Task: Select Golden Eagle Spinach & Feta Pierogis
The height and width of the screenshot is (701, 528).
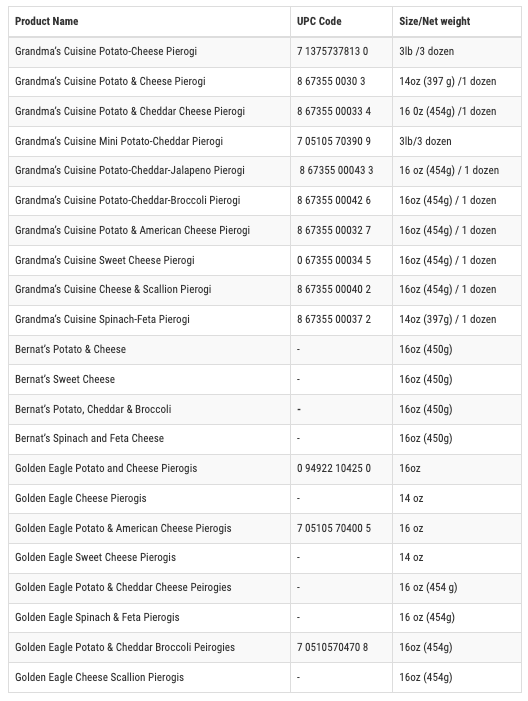Action: pyautogui.click(x=97, y=617)
